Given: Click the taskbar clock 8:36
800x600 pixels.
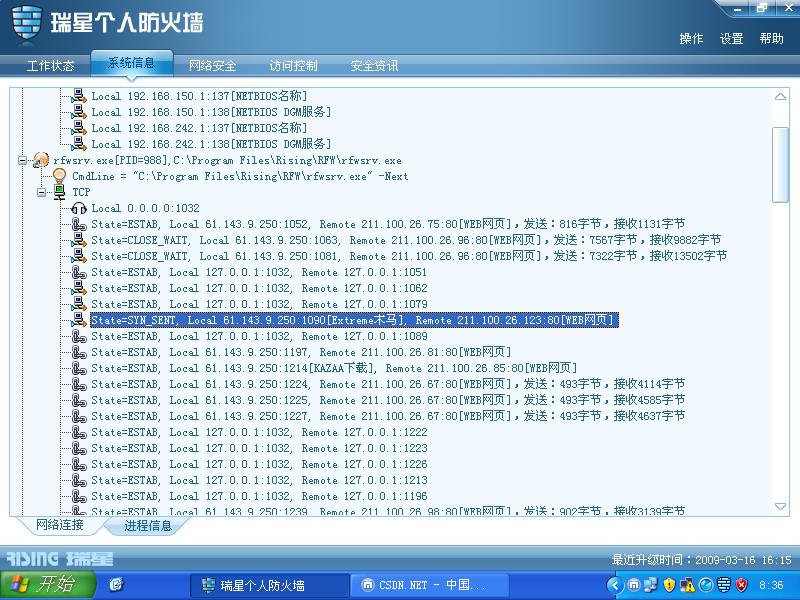Looking at the screenshot, I should (771, 585).
